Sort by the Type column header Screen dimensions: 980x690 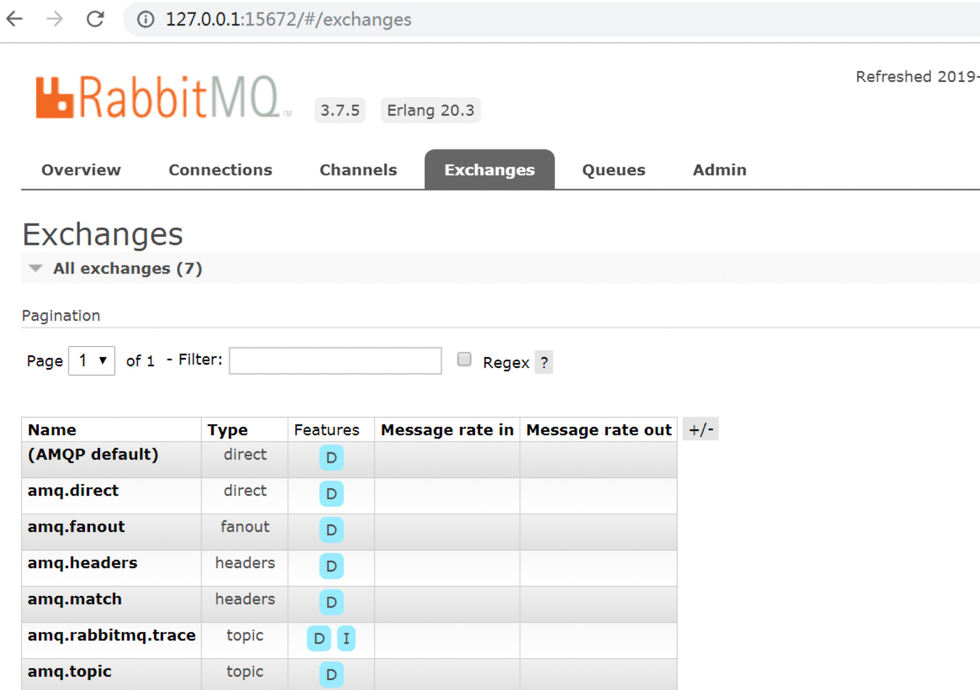click(228, 430)
